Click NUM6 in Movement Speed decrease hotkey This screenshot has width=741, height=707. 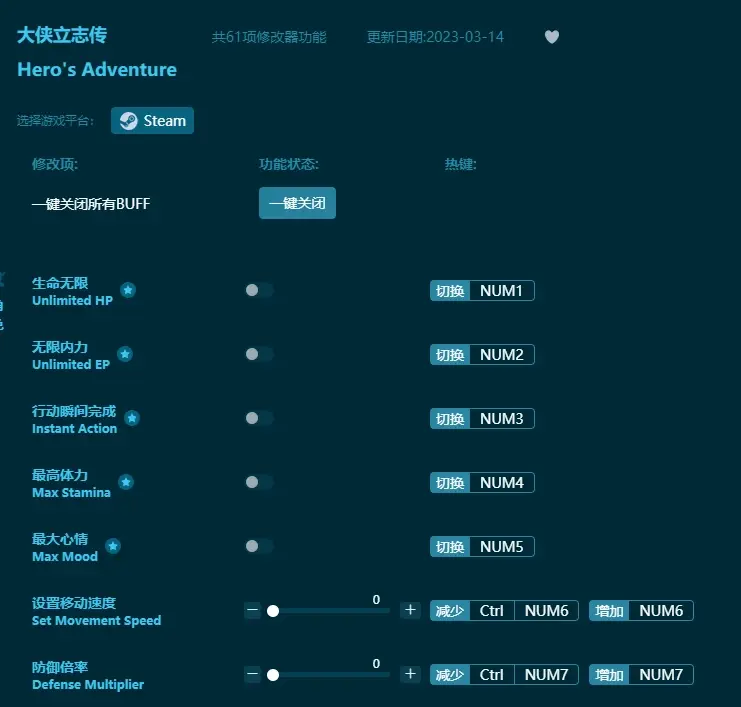point(546,611)
